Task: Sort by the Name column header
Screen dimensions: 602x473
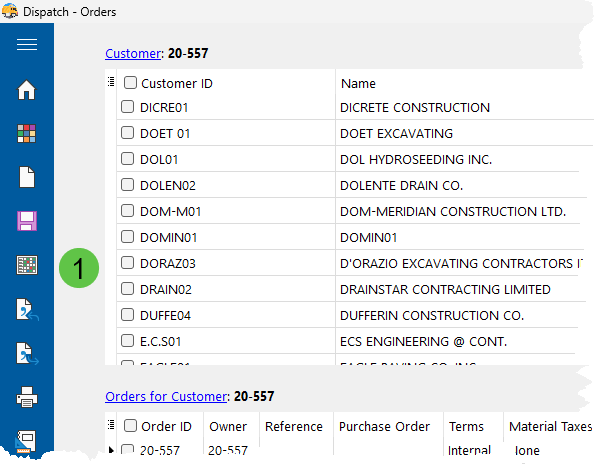Action: coord(358,84)
